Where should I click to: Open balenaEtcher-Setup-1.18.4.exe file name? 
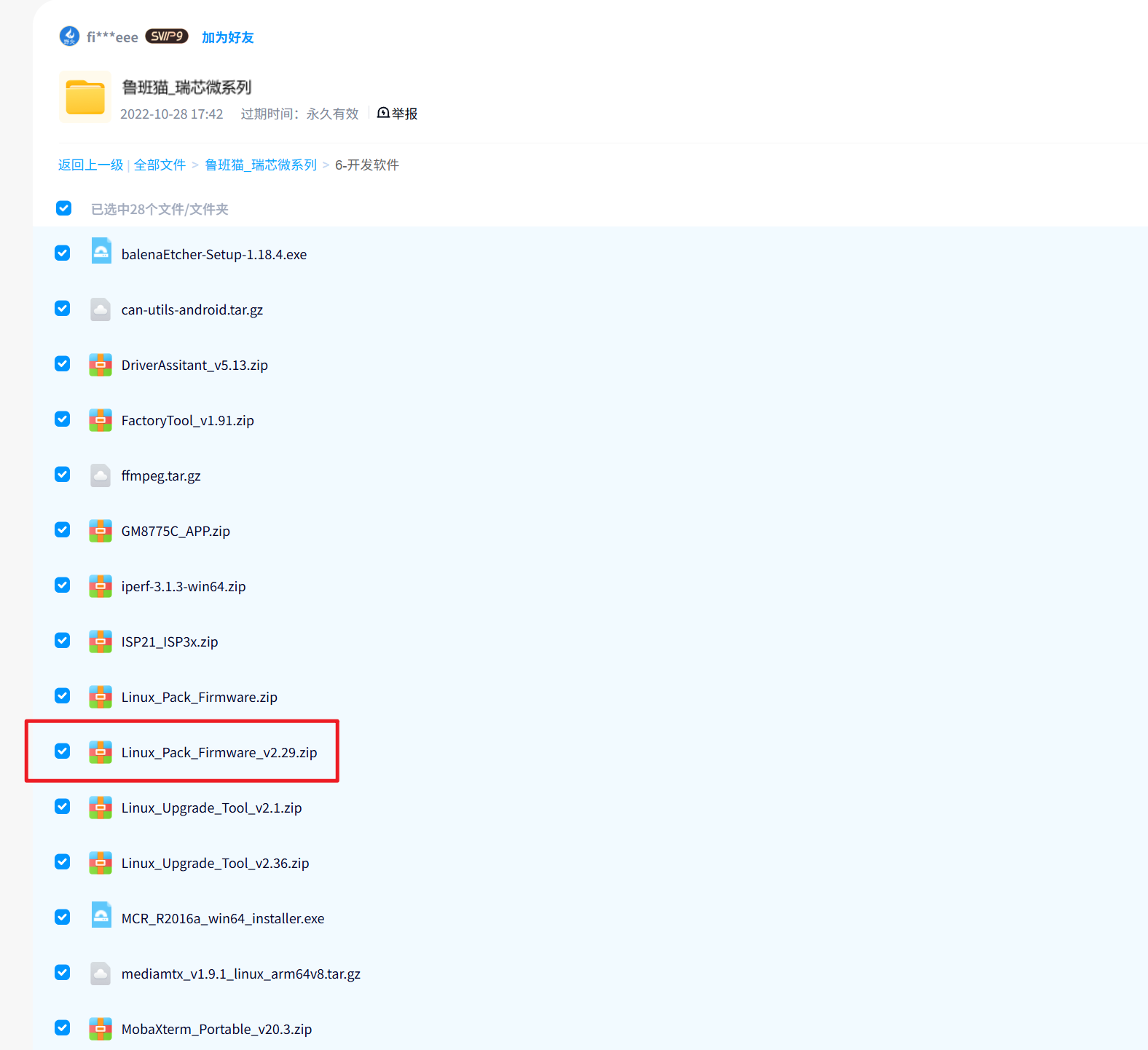pos(214,254)
